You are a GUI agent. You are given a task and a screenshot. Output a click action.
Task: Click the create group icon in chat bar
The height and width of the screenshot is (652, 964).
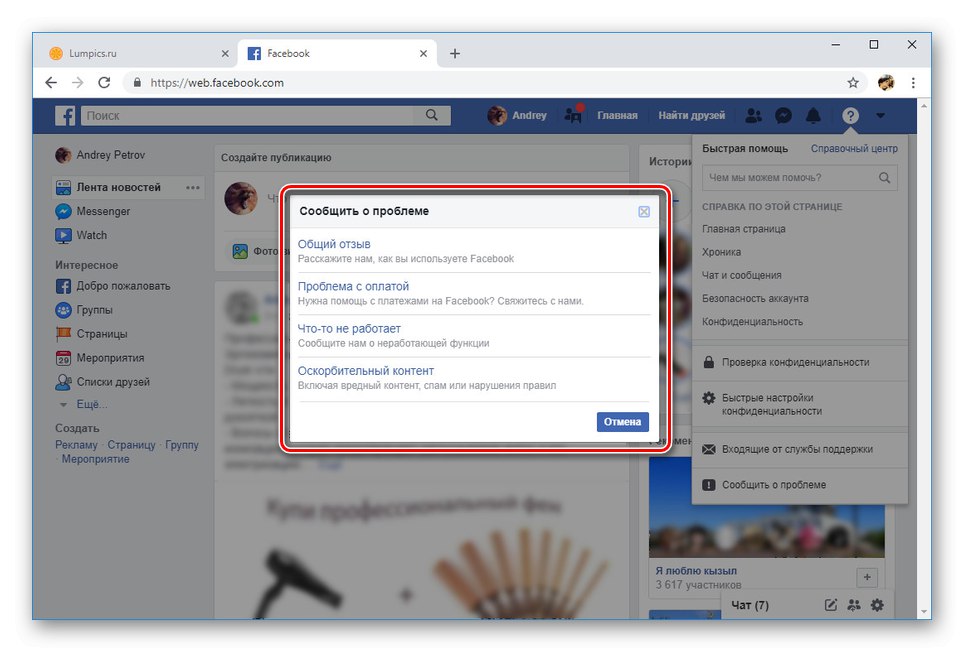point(854,605)
